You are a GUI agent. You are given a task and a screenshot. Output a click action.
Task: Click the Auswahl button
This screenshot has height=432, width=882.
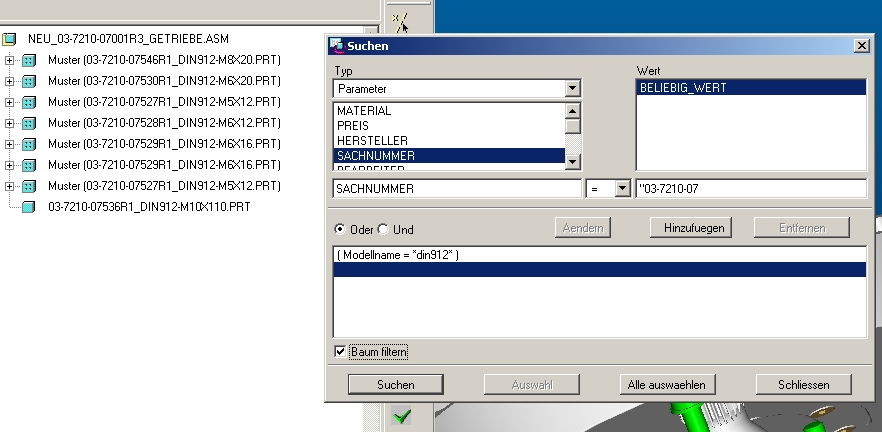(532, 385)
